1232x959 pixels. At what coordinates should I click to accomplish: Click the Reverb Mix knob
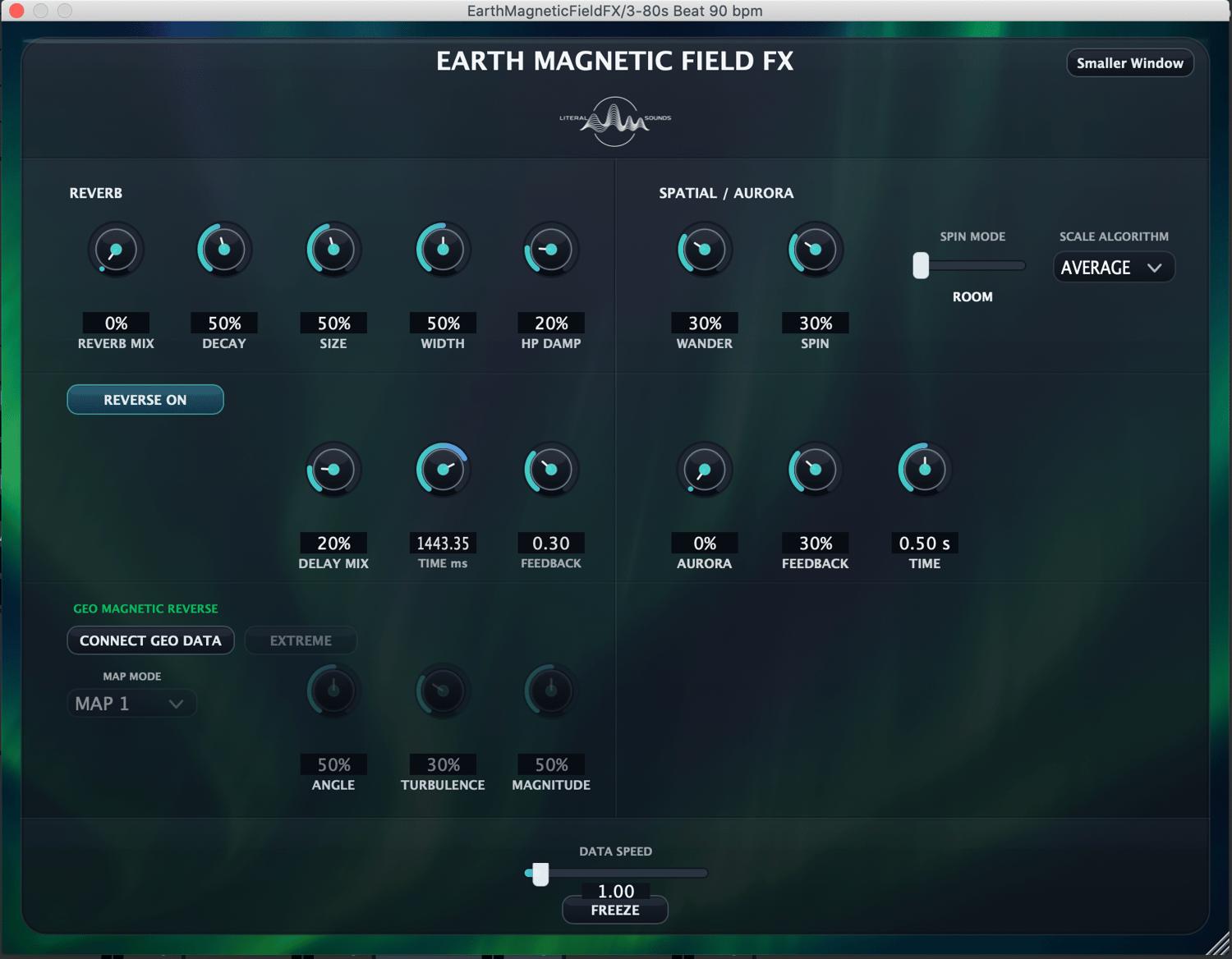116,250
